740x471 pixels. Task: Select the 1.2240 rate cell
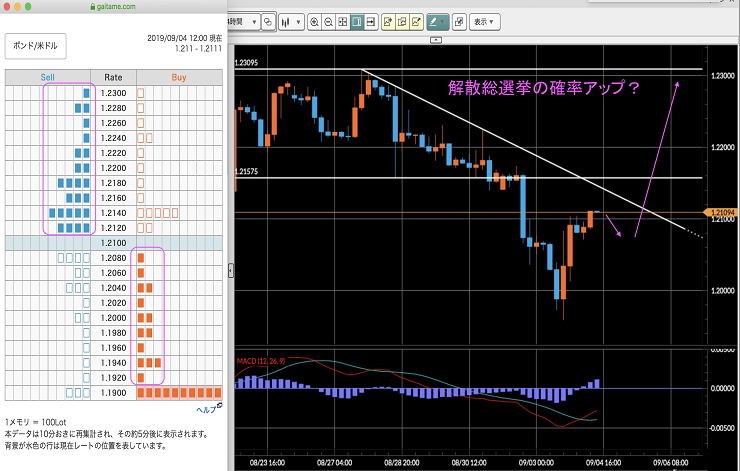[x=114, y=138]
